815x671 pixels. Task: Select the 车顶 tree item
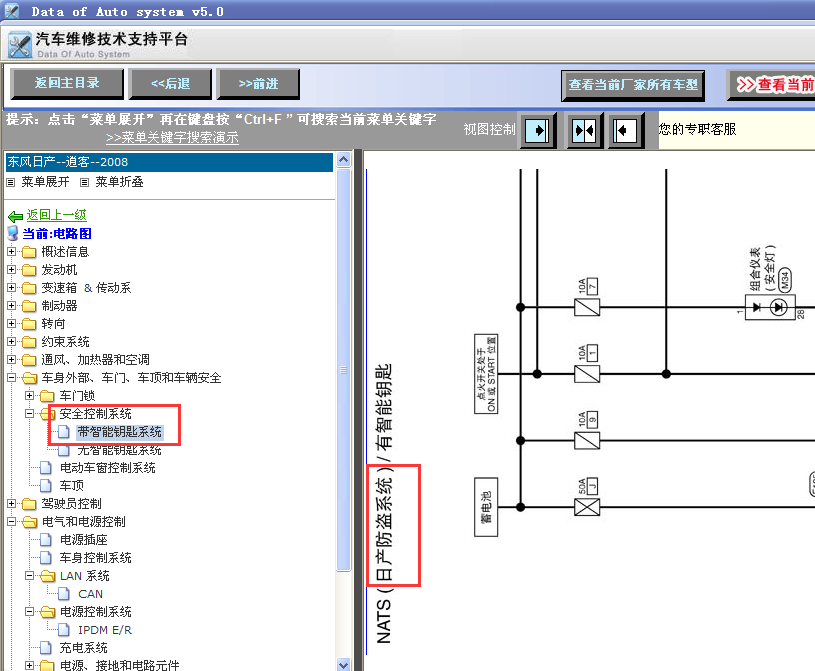click(x=72, y=485)
